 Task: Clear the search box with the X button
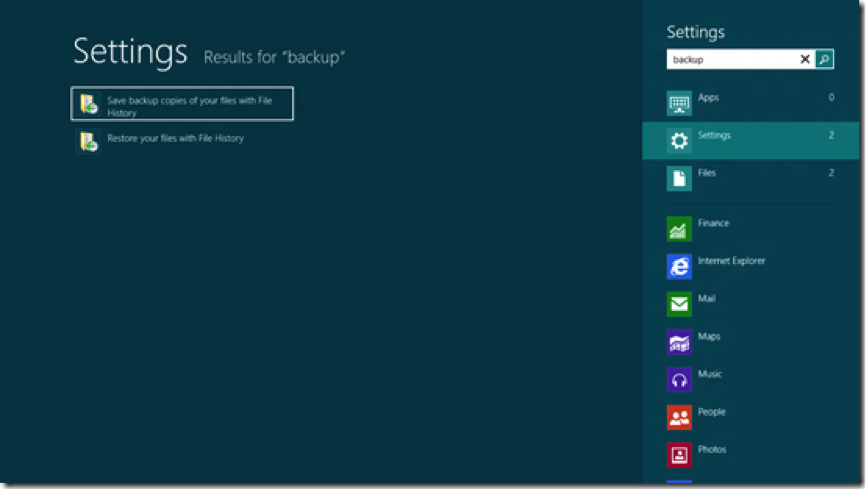805,59
